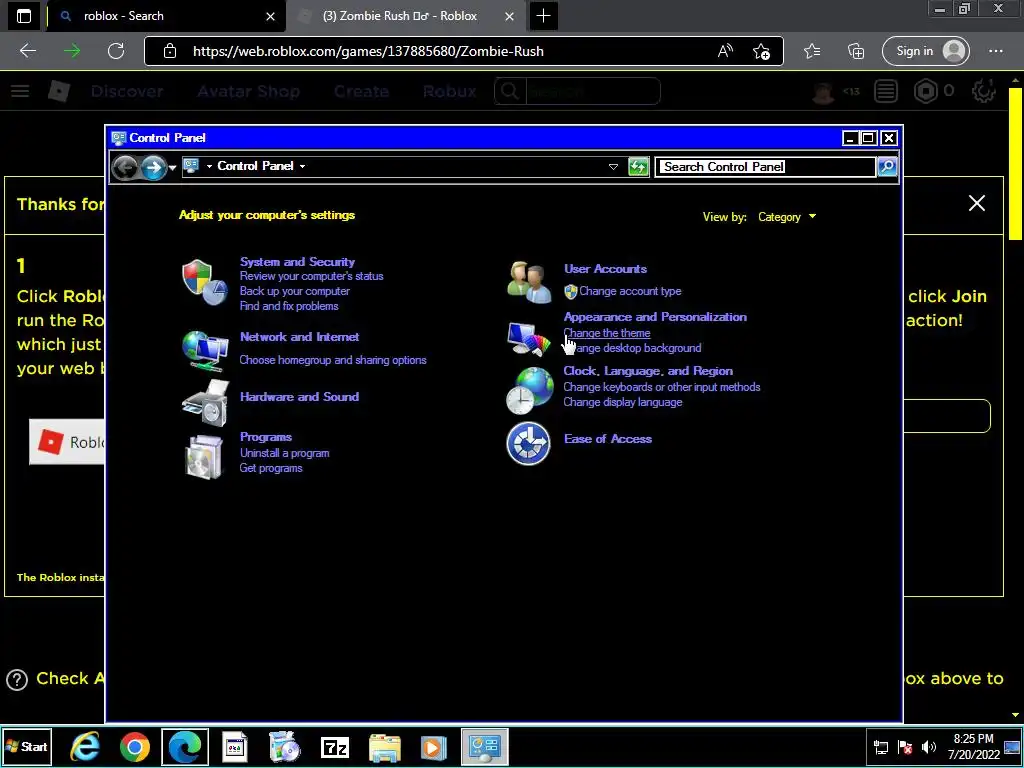The width and height of the screenshot is (1024, 768).
Task: Open Appearance and Personalization monitor icon
Action: 528,339
